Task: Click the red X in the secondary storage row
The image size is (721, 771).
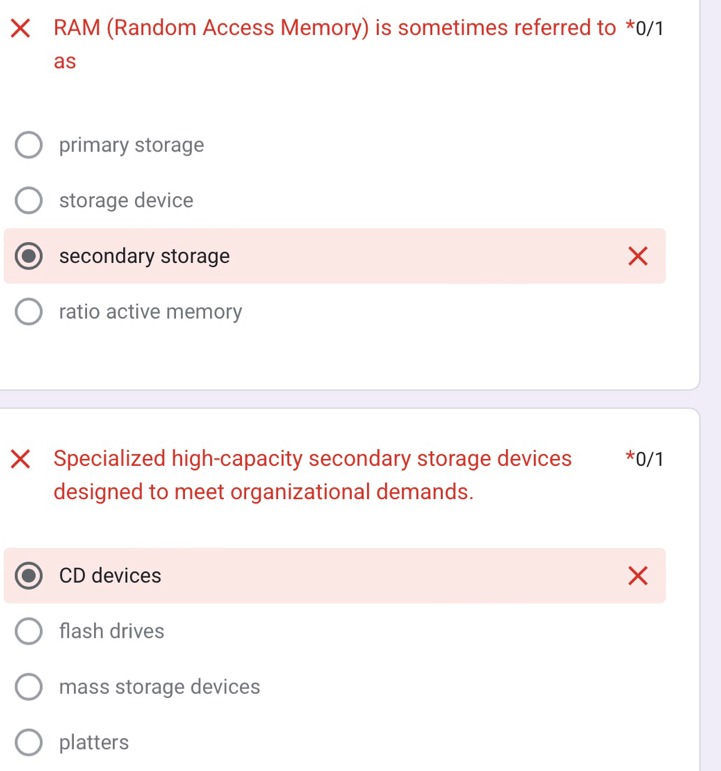Action: 637,257
